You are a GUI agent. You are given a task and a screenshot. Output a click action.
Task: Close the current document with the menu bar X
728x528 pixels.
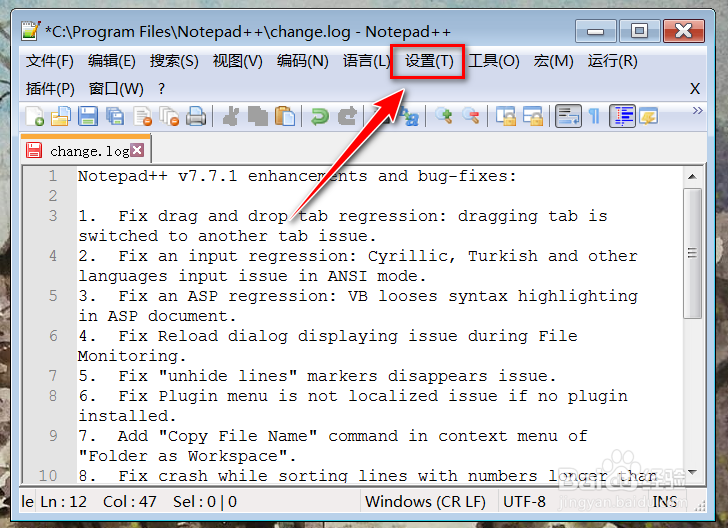[695, 89]
